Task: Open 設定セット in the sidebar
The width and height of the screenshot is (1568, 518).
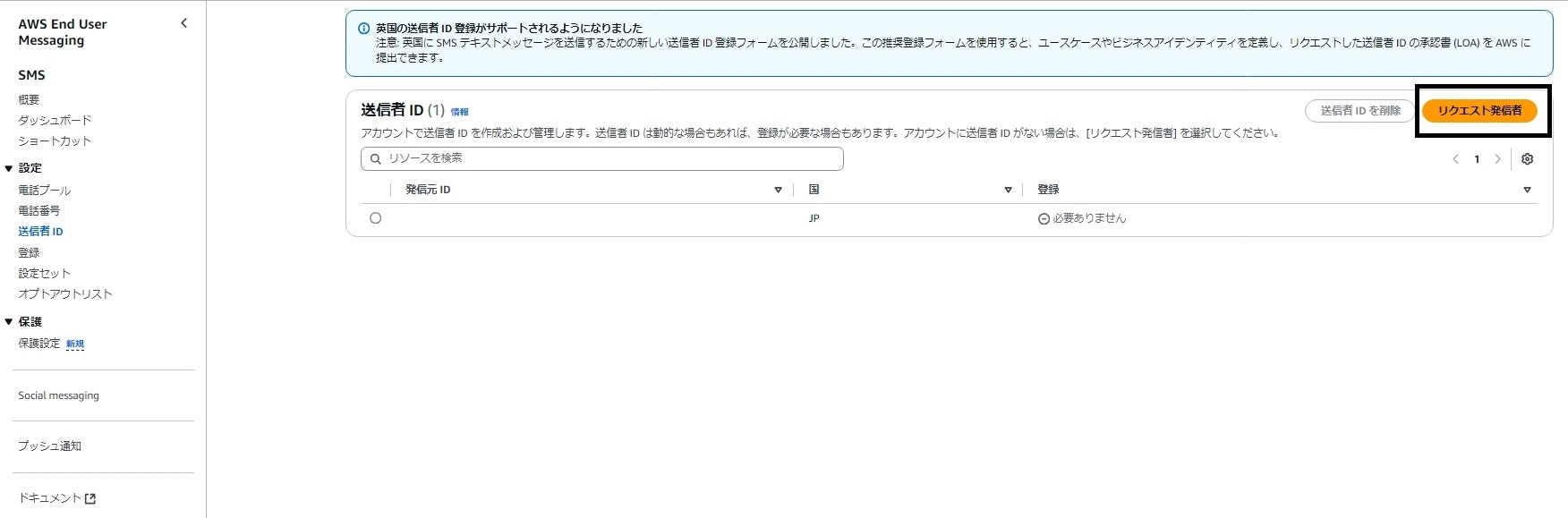Action: 44,274
